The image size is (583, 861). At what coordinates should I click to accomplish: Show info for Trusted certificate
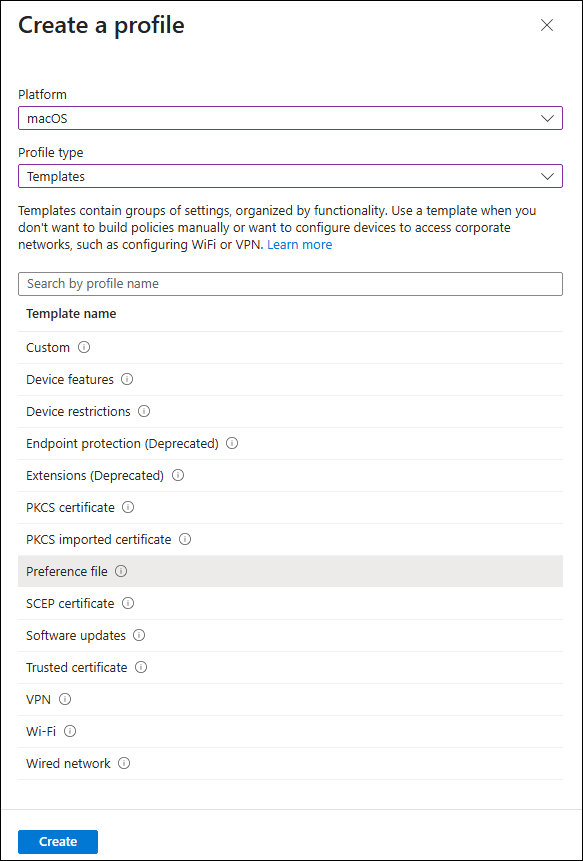point(141,667)
